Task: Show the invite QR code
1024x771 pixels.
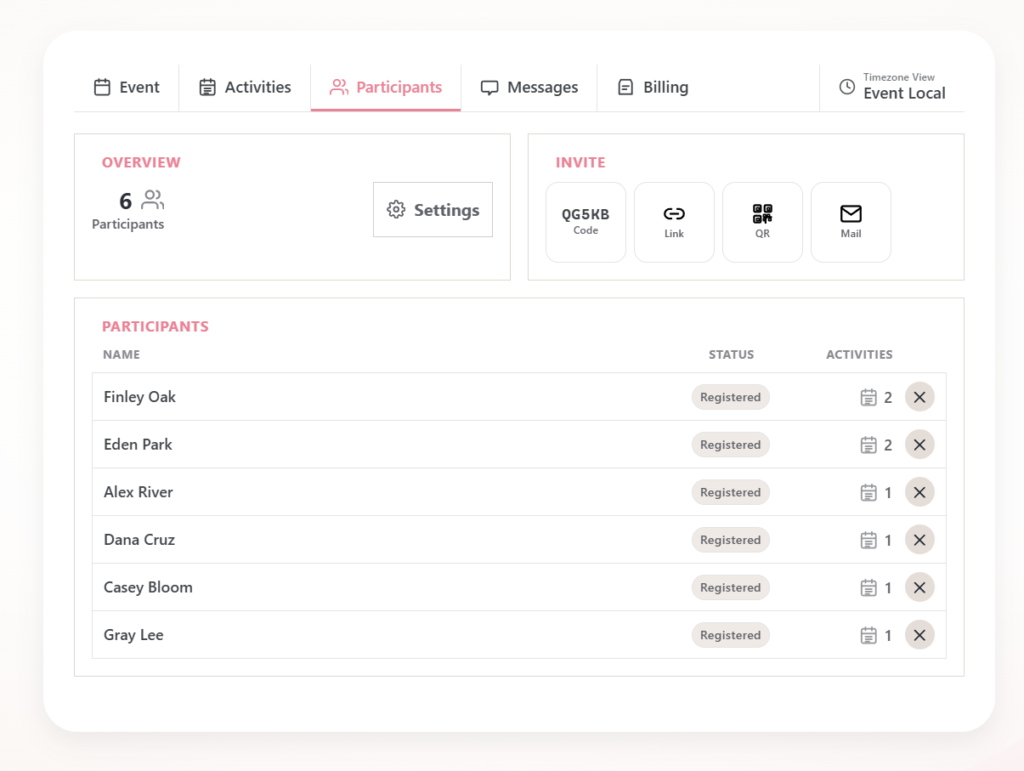Action: pos(762,222)
